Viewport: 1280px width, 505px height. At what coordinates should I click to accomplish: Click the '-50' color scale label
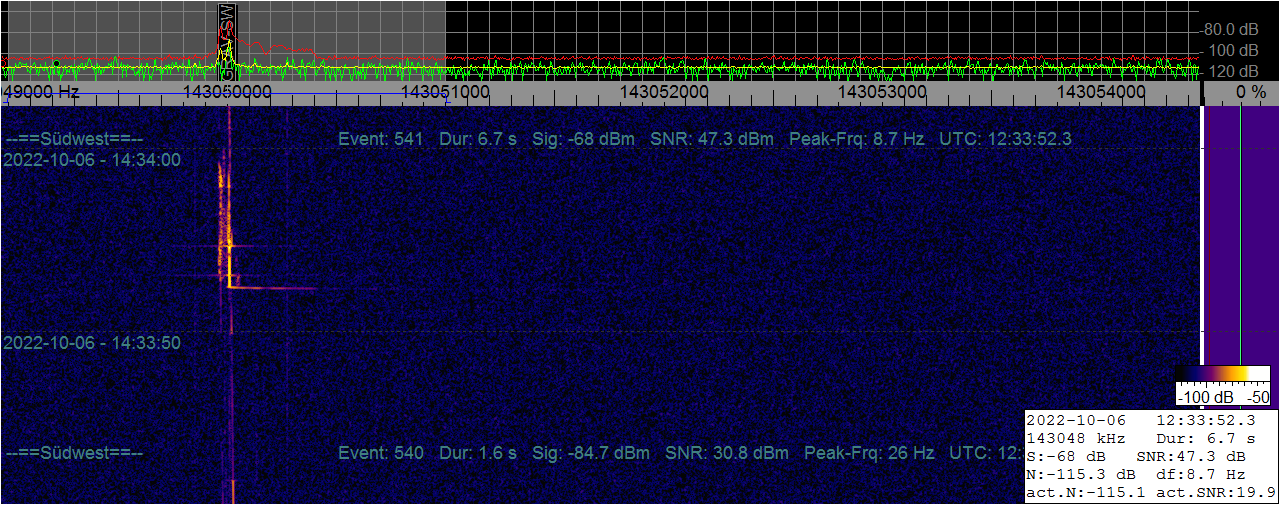[x=1259, y=397]
